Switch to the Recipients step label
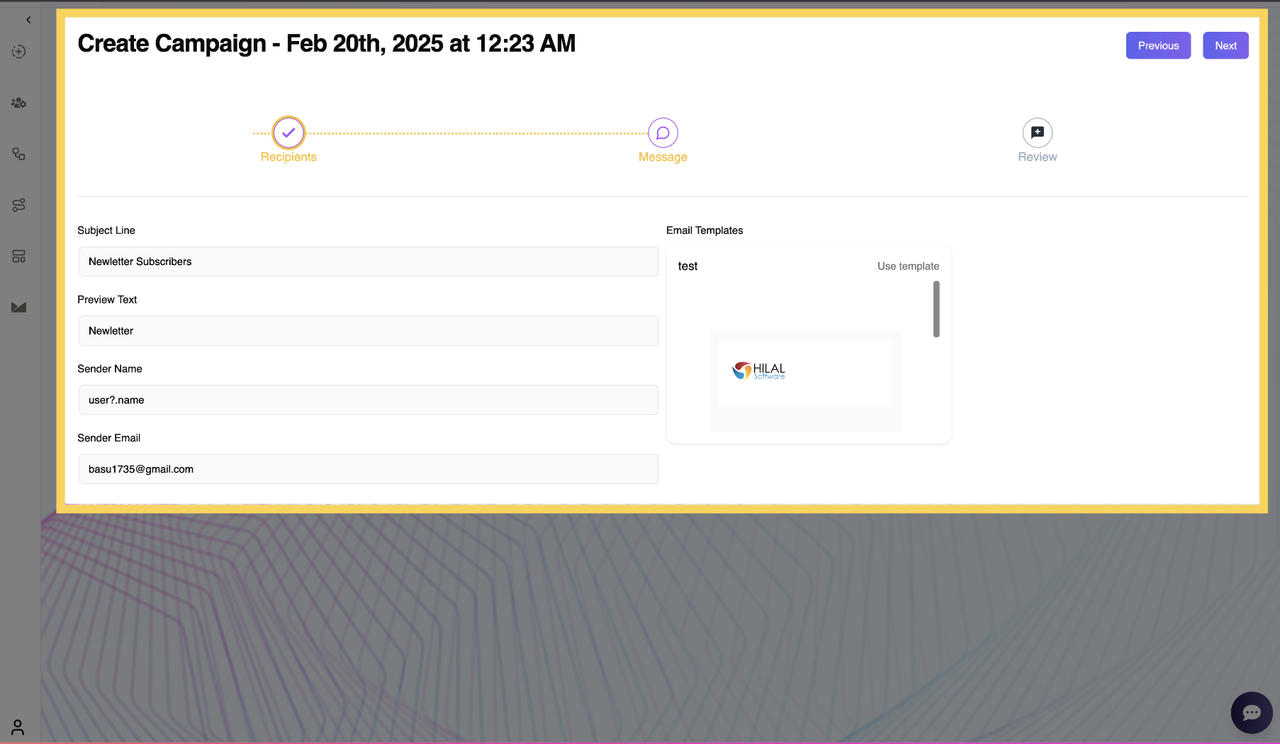This screenshot has width=1280, height=744. (x=288, y=156)
